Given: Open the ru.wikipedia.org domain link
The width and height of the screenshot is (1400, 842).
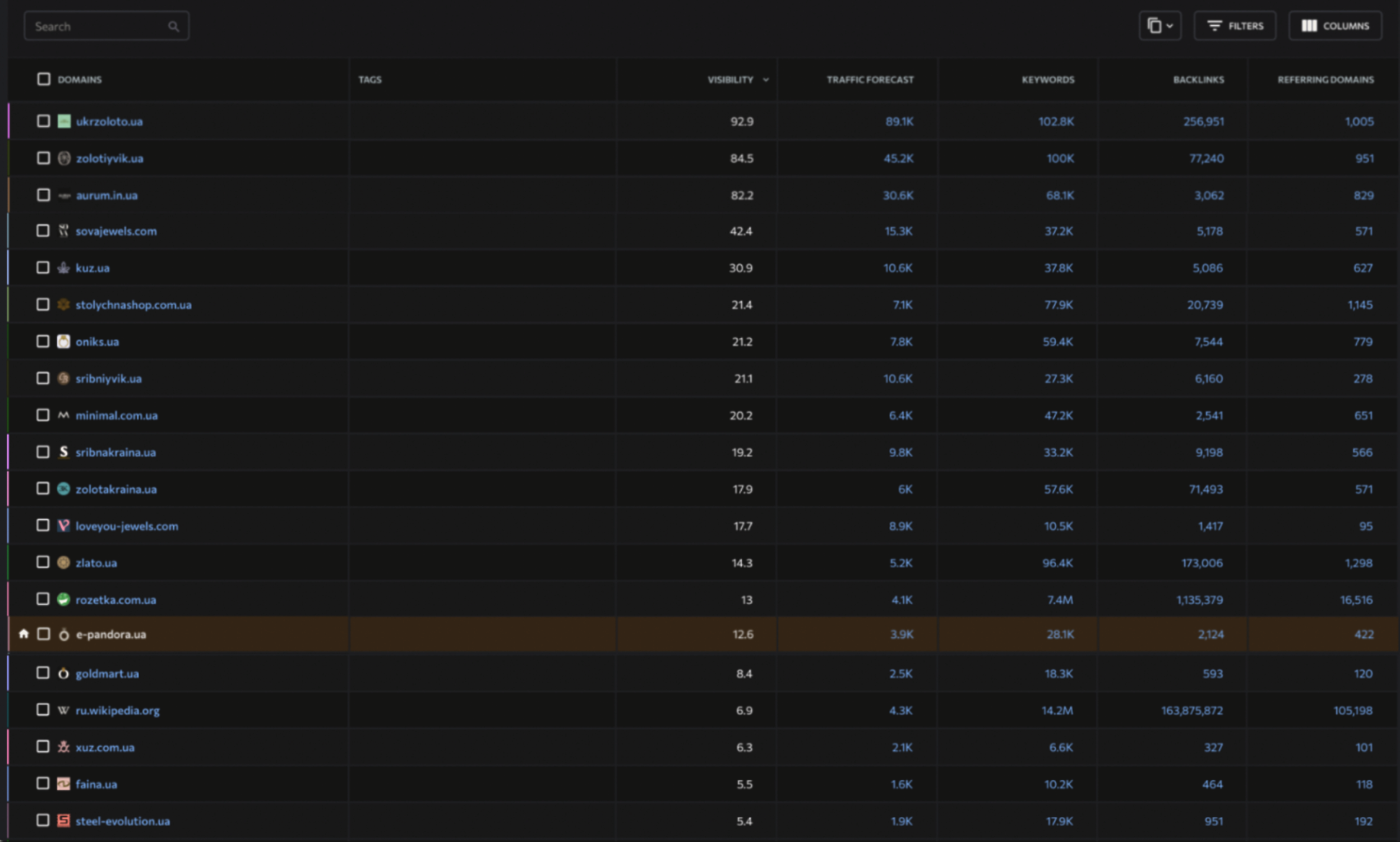Looking at the screenshot, I should pos(118,711).
